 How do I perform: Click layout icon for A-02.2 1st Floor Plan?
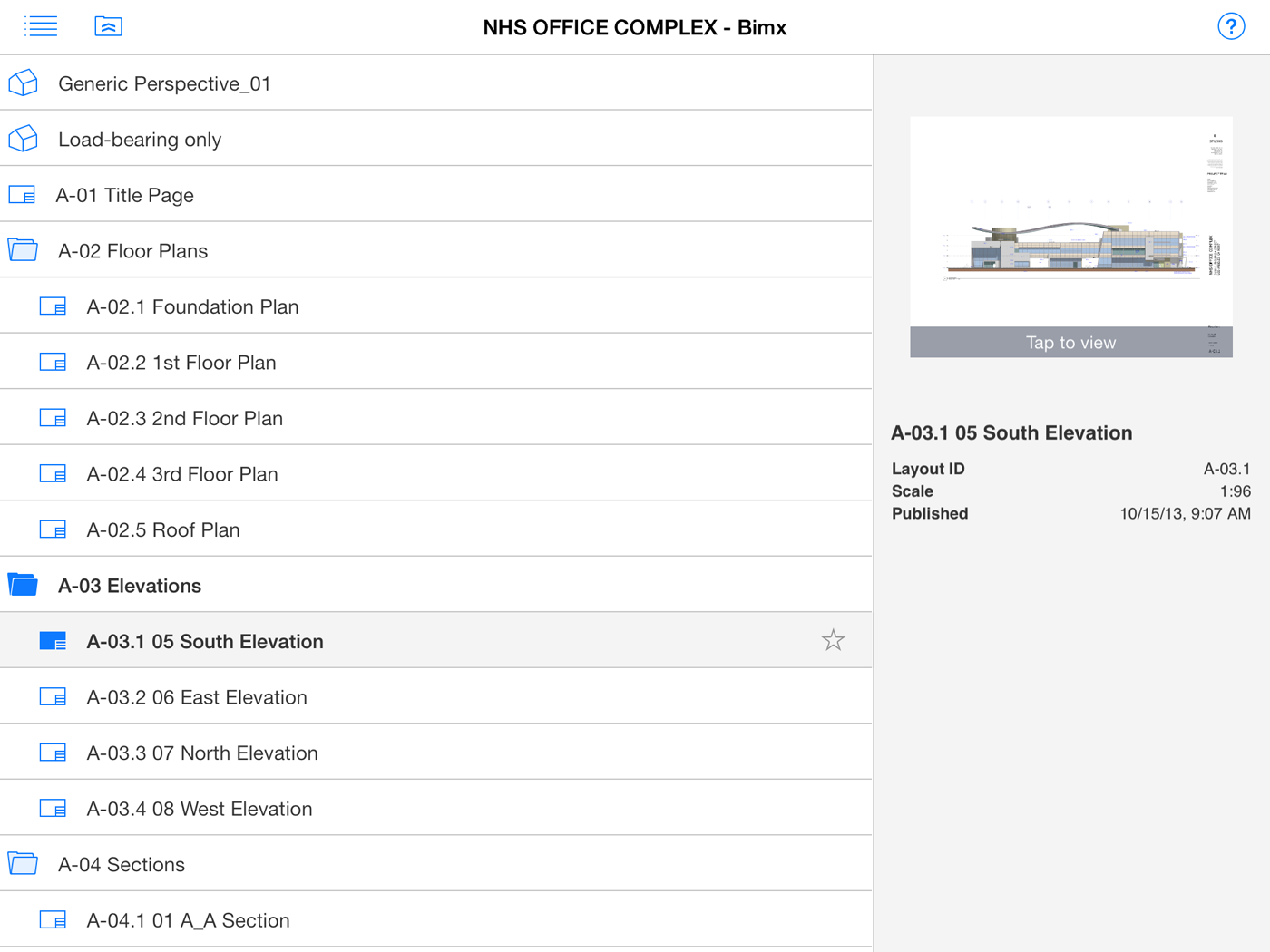(53, 363)
